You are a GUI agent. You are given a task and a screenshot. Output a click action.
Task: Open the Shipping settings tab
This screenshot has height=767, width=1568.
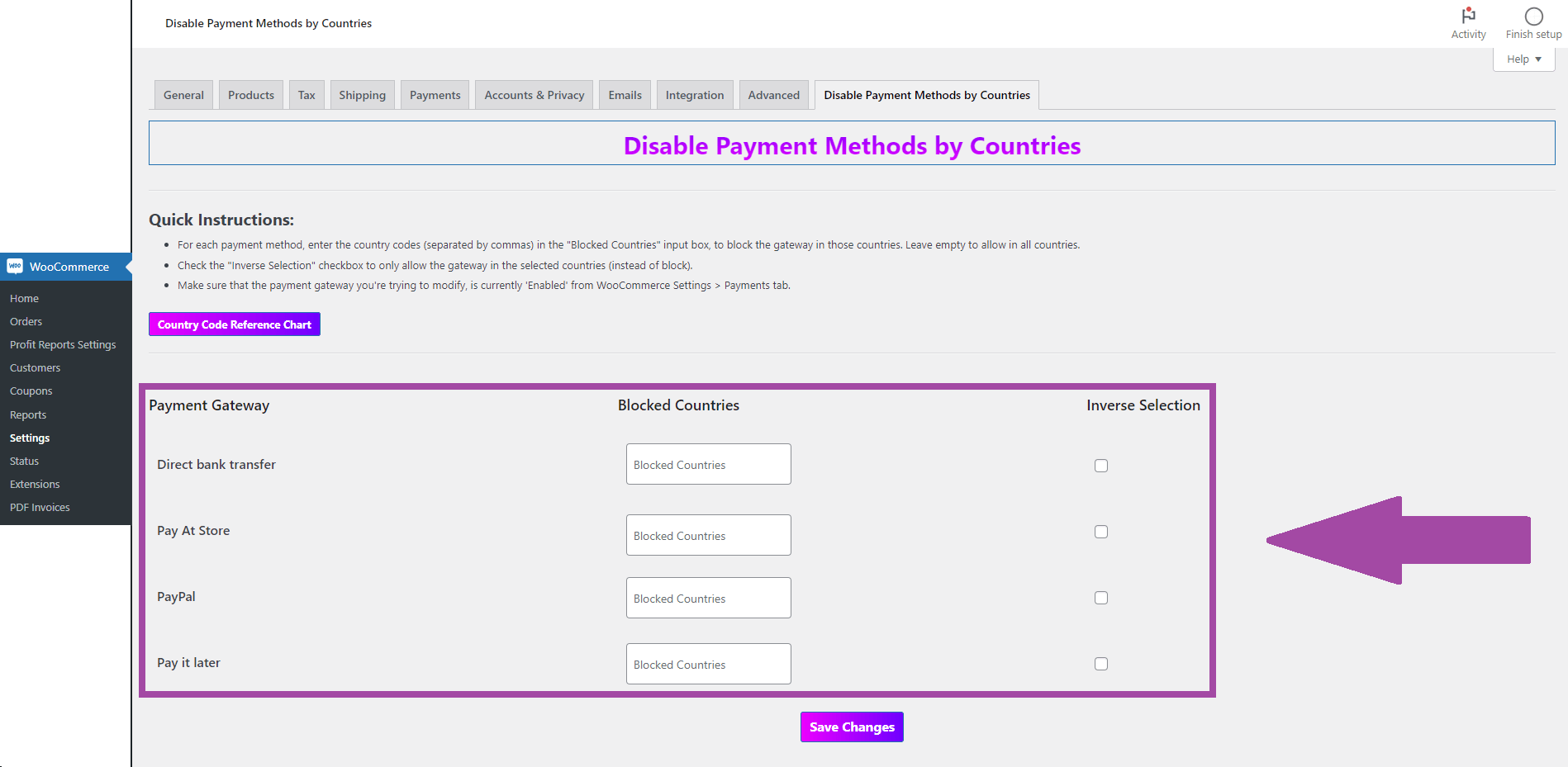point(362,94)
